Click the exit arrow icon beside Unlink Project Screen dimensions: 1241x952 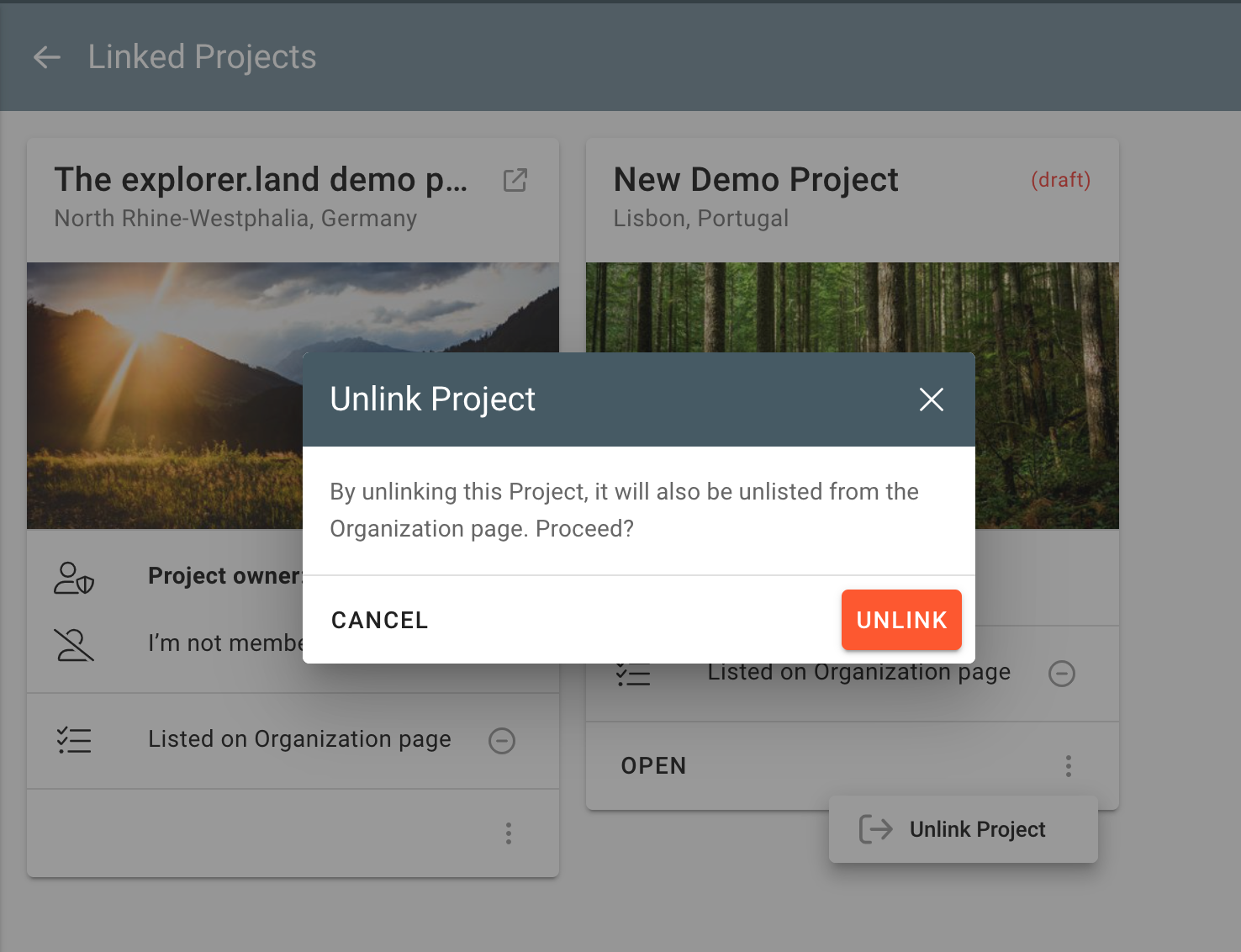point(875,829)
